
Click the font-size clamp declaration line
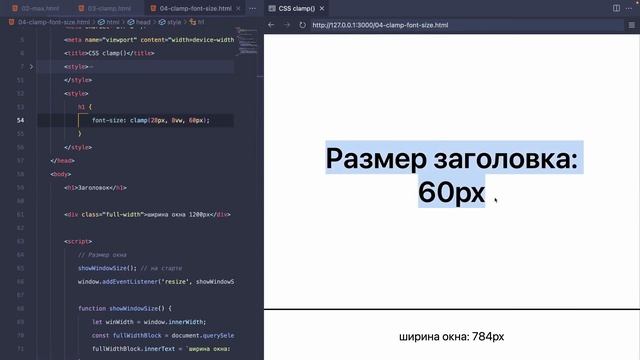[151, 120]
